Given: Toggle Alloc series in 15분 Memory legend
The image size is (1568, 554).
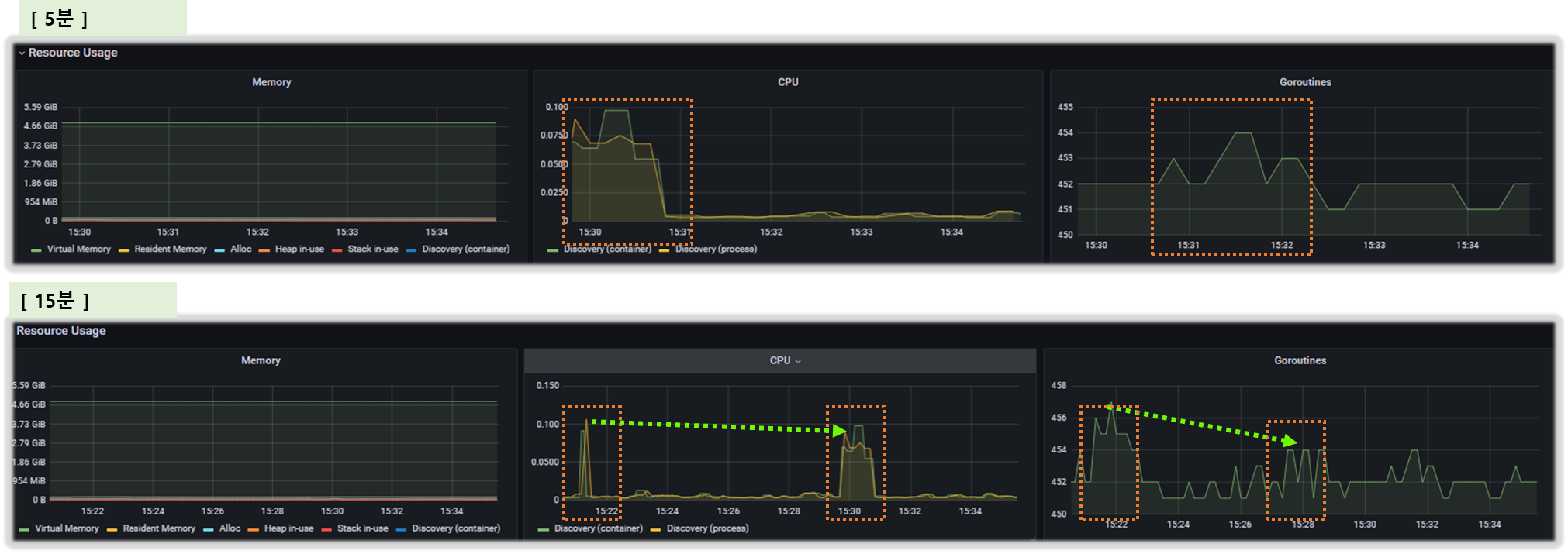Looking at the screenshot, I should (230, 528).
